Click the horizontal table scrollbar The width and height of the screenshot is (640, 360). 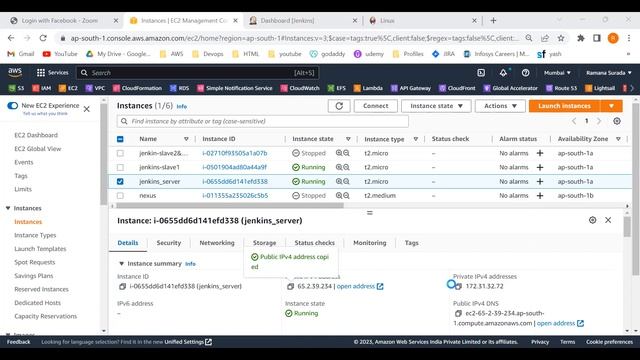tap(230, 206)
